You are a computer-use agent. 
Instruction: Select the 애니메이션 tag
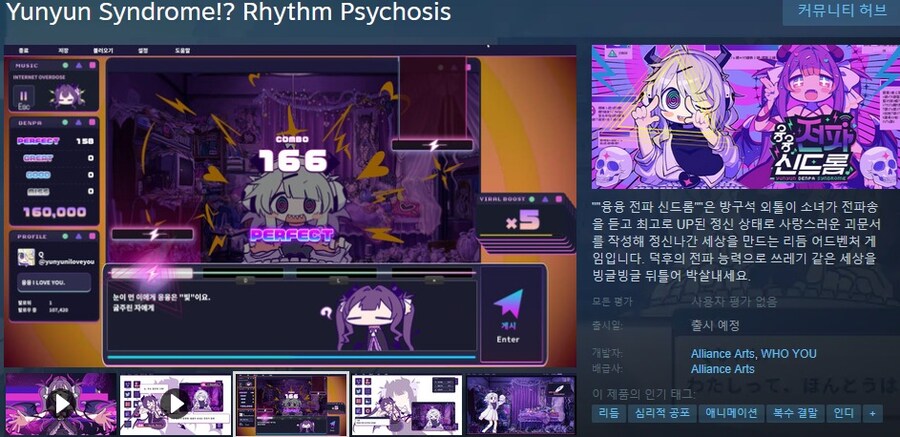[x=732, y=413]
